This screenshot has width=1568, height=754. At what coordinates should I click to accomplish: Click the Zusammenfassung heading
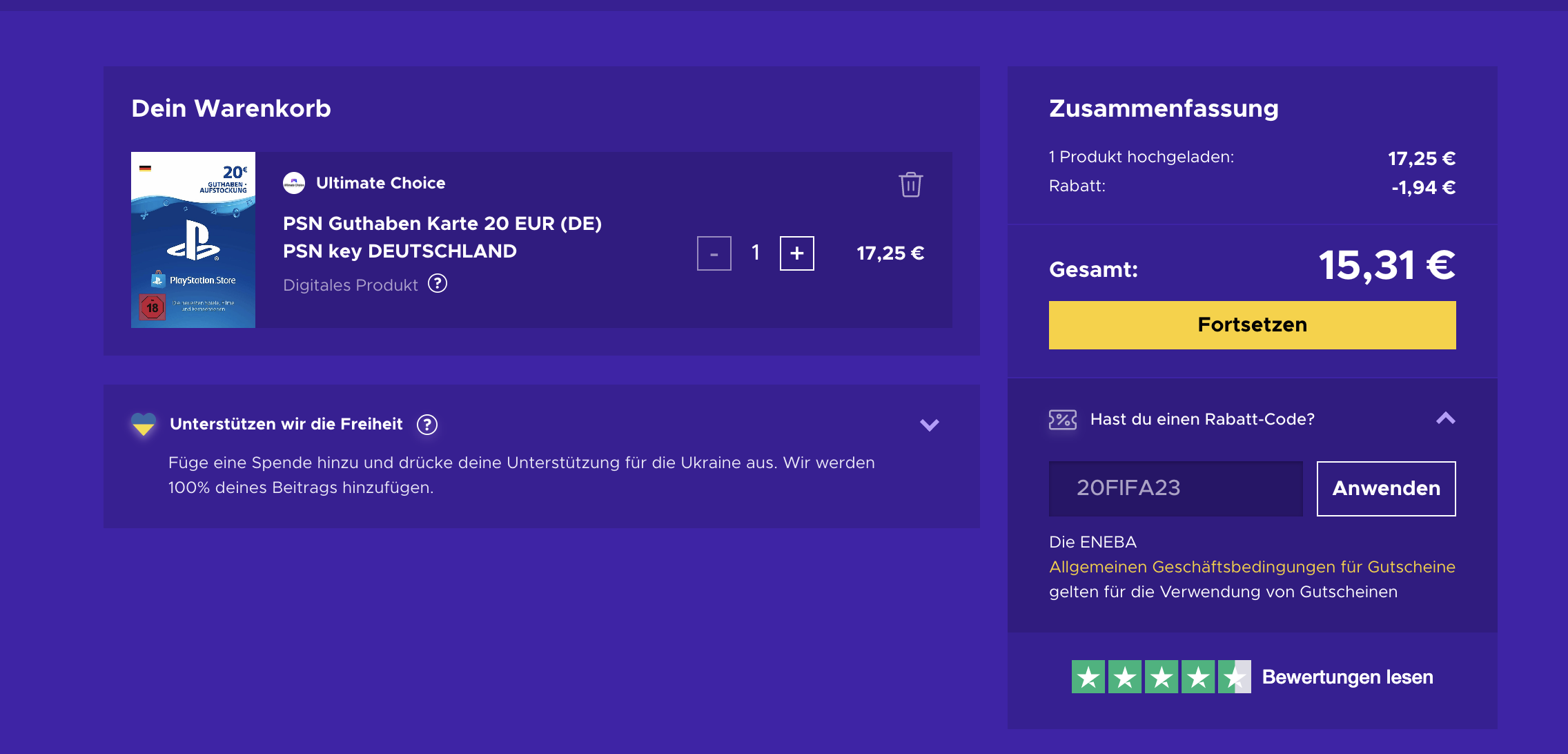pos(1164,108)
